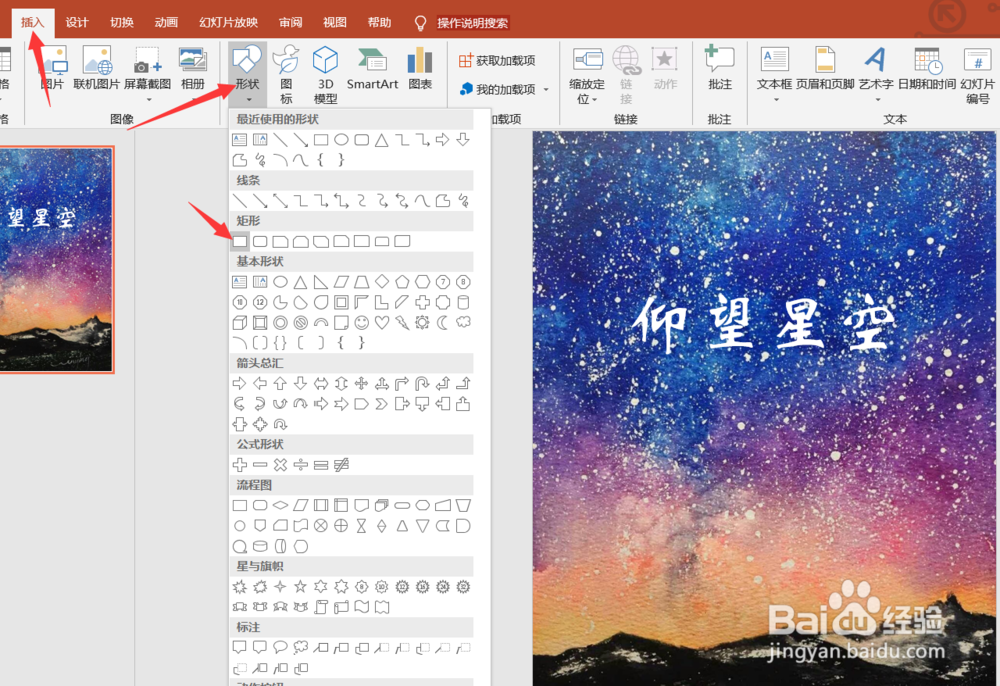
Task: Click the 图表 chart button
Action: pos(420,68)
